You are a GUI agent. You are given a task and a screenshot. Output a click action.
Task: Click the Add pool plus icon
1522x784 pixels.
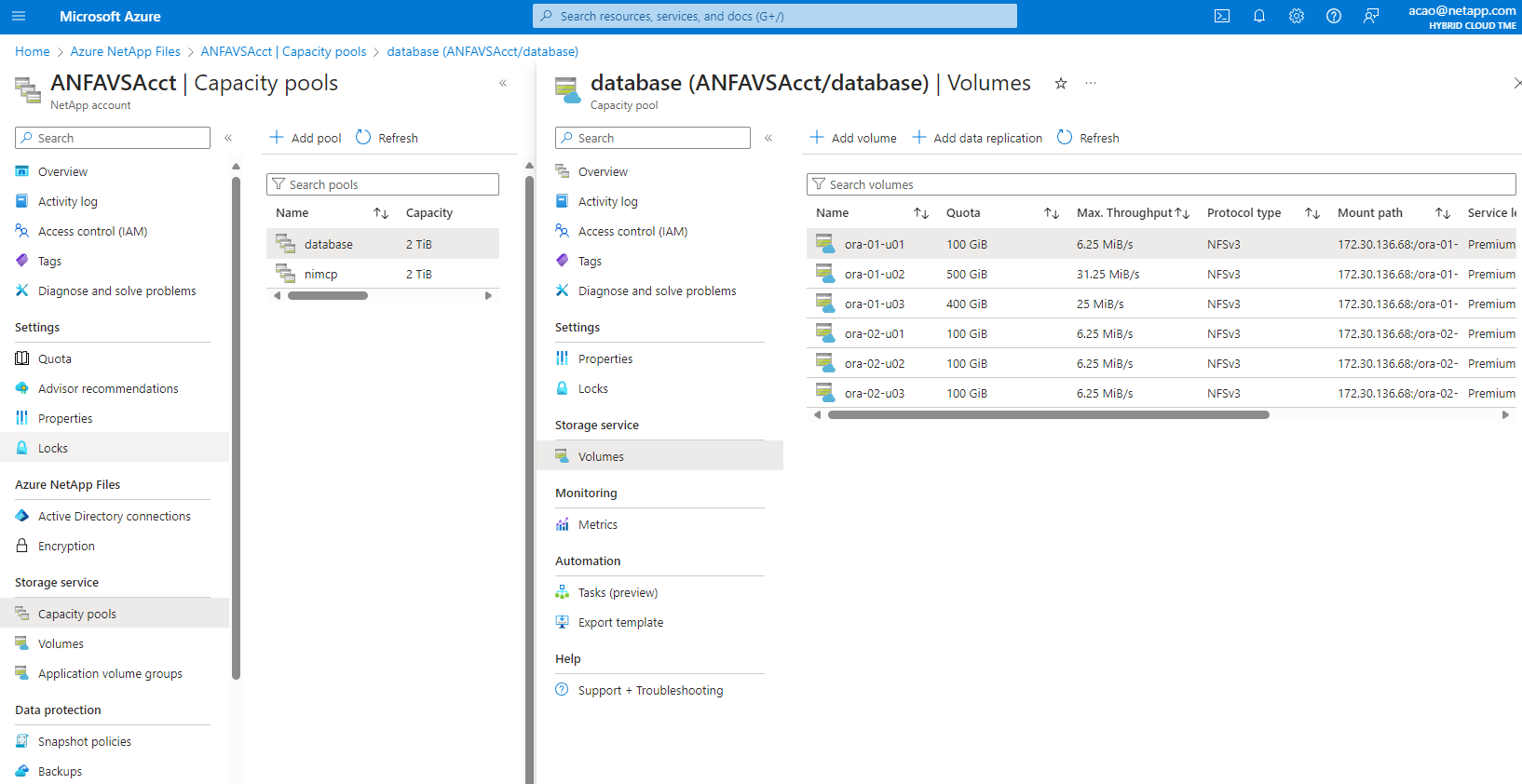click(x=277, y=138)
